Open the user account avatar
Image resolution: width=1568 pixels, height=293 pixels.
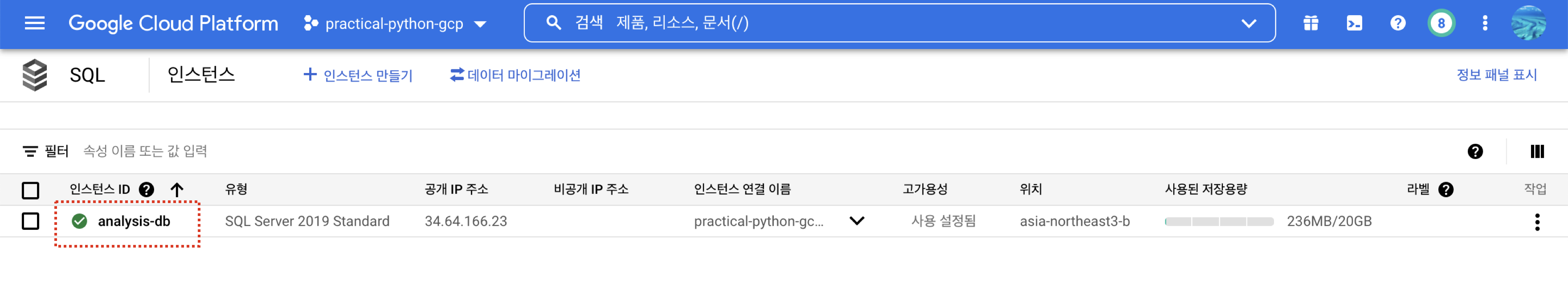pos(1528,23)
